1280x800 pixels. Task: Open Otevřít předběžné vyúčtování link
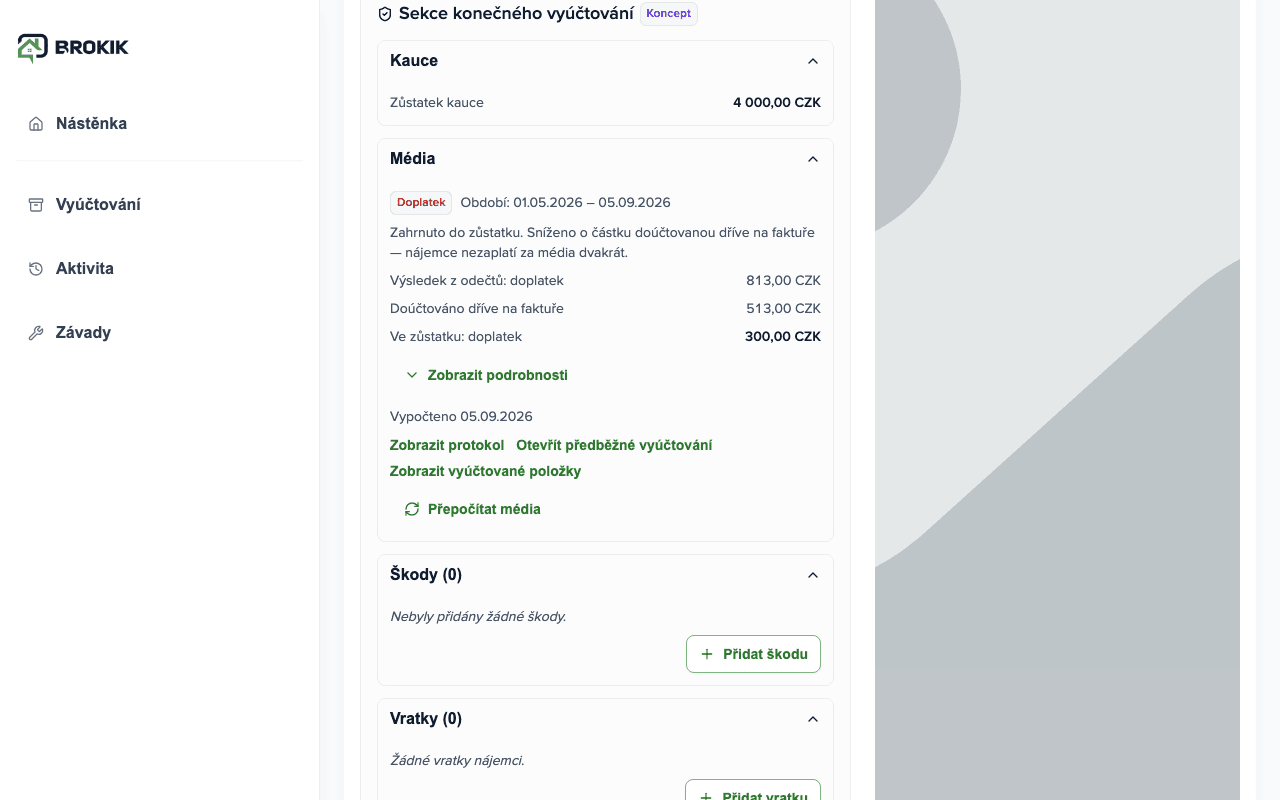[x=614, y=445]
